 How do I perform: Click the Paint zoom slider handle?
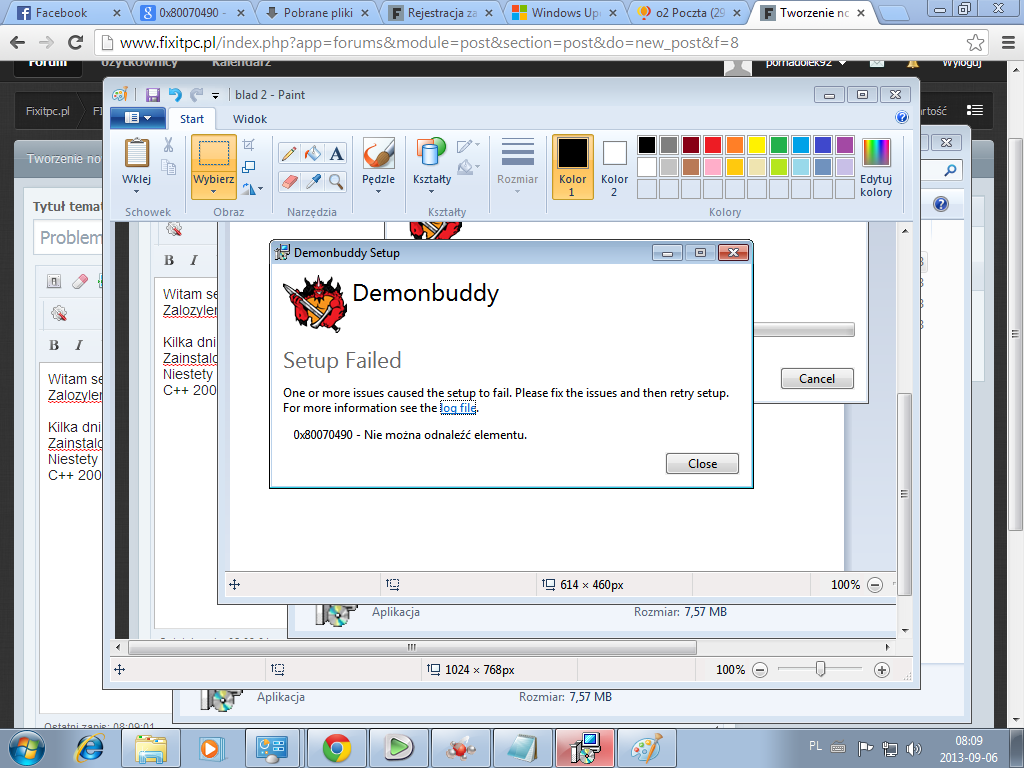(820, 669)
